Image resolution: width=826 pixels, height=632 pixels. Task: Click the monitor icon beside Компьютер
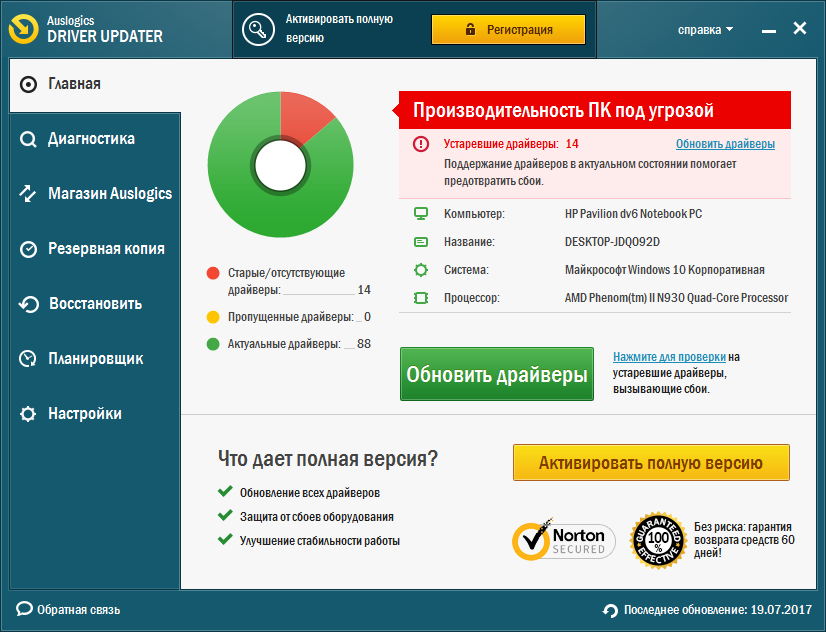click(421, 214)
